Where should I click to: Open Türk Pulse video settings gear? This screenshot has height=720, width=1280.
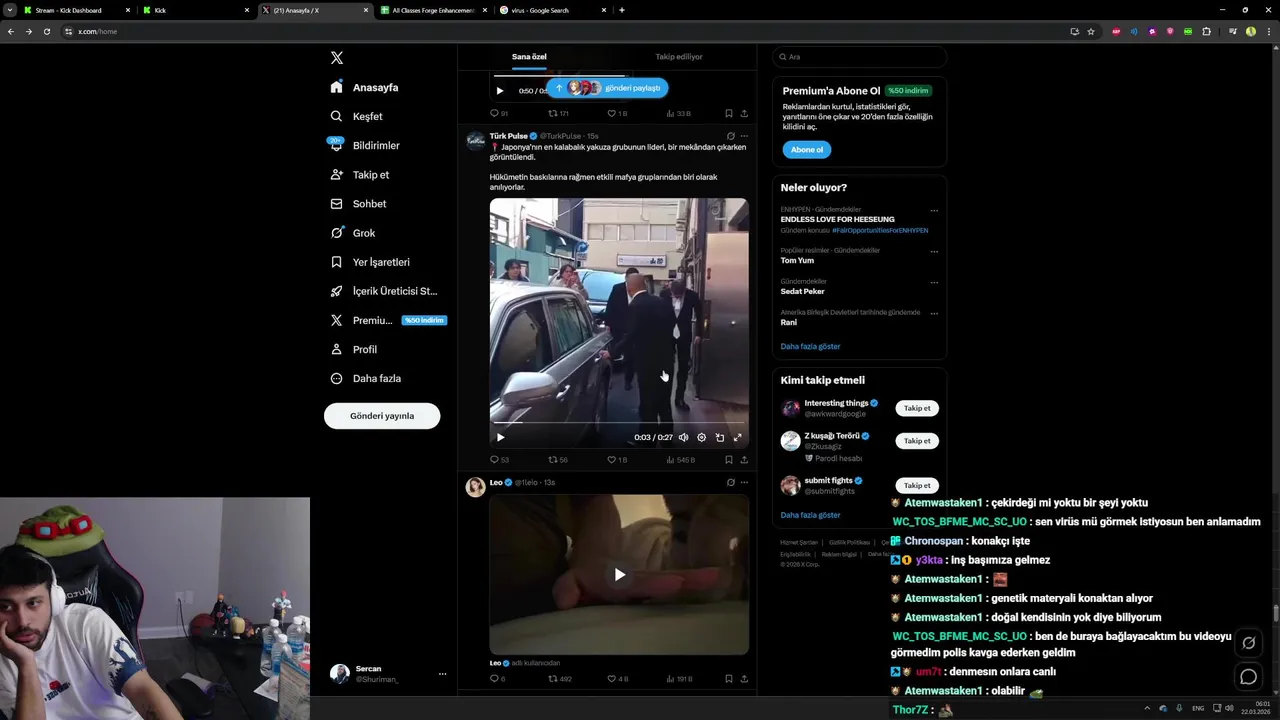[701, 437]
